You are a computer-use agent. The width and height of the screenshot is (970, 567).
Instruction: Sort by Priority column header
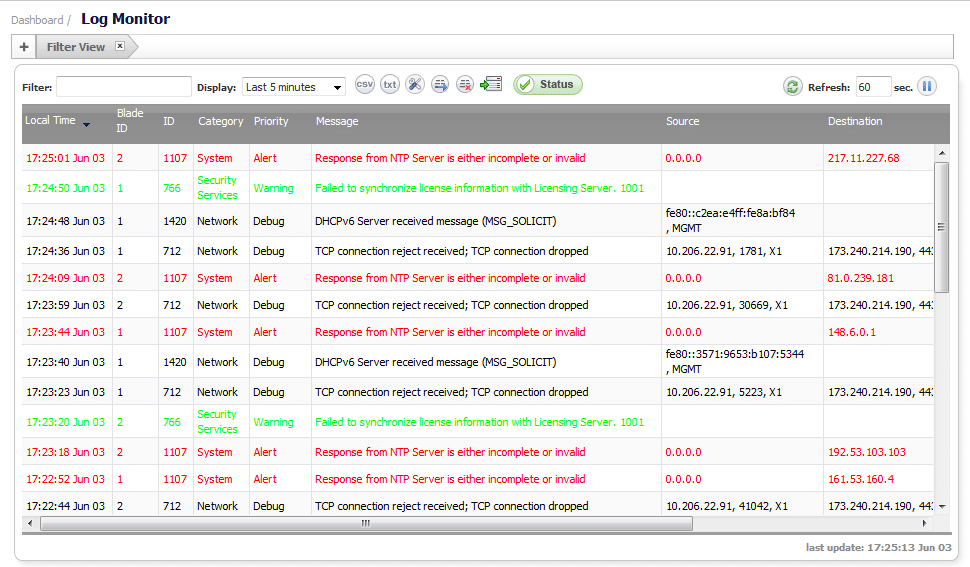[x=271, y=121]
